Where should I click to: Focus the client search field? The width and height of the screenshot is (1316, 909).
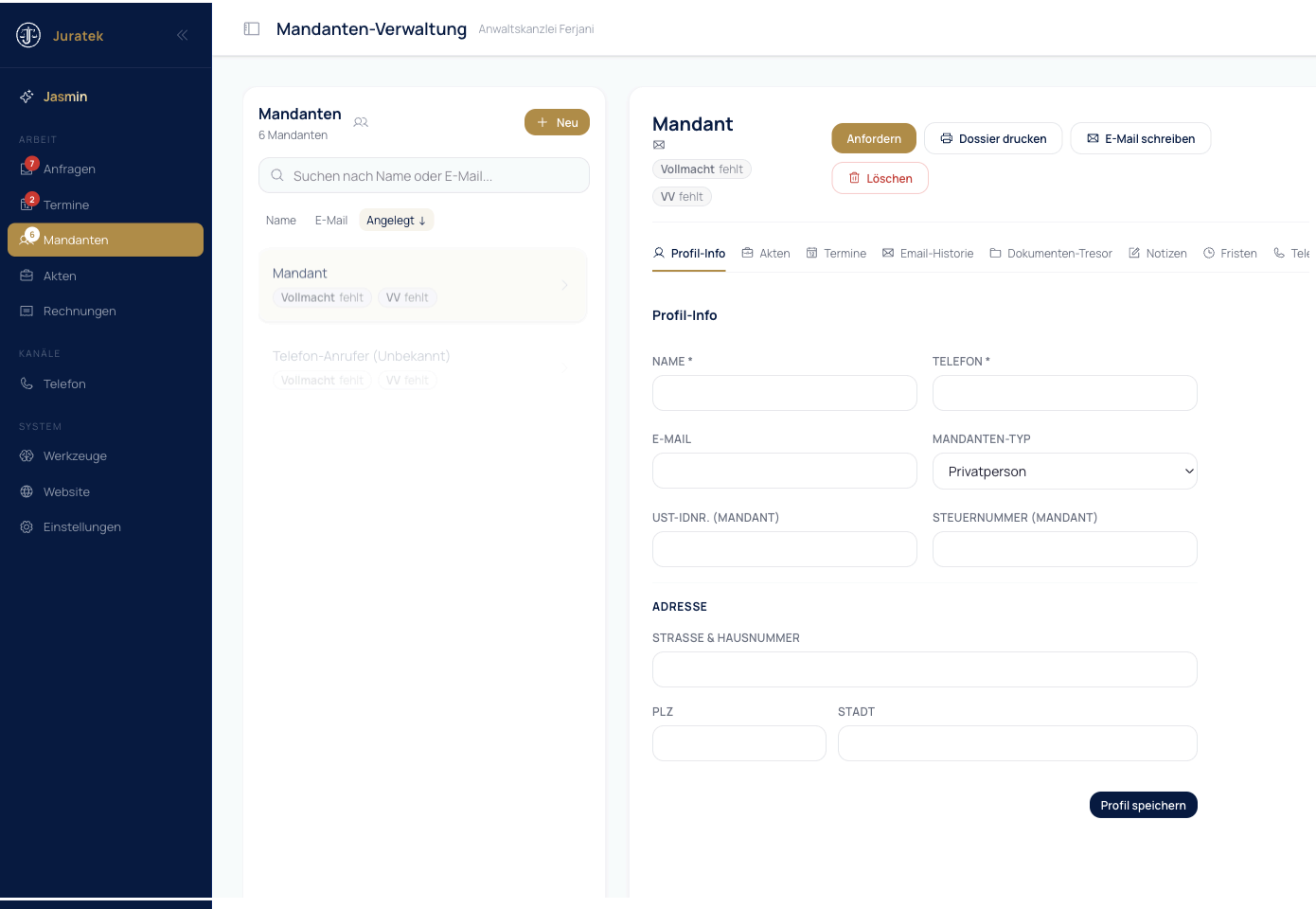point(424,175)
